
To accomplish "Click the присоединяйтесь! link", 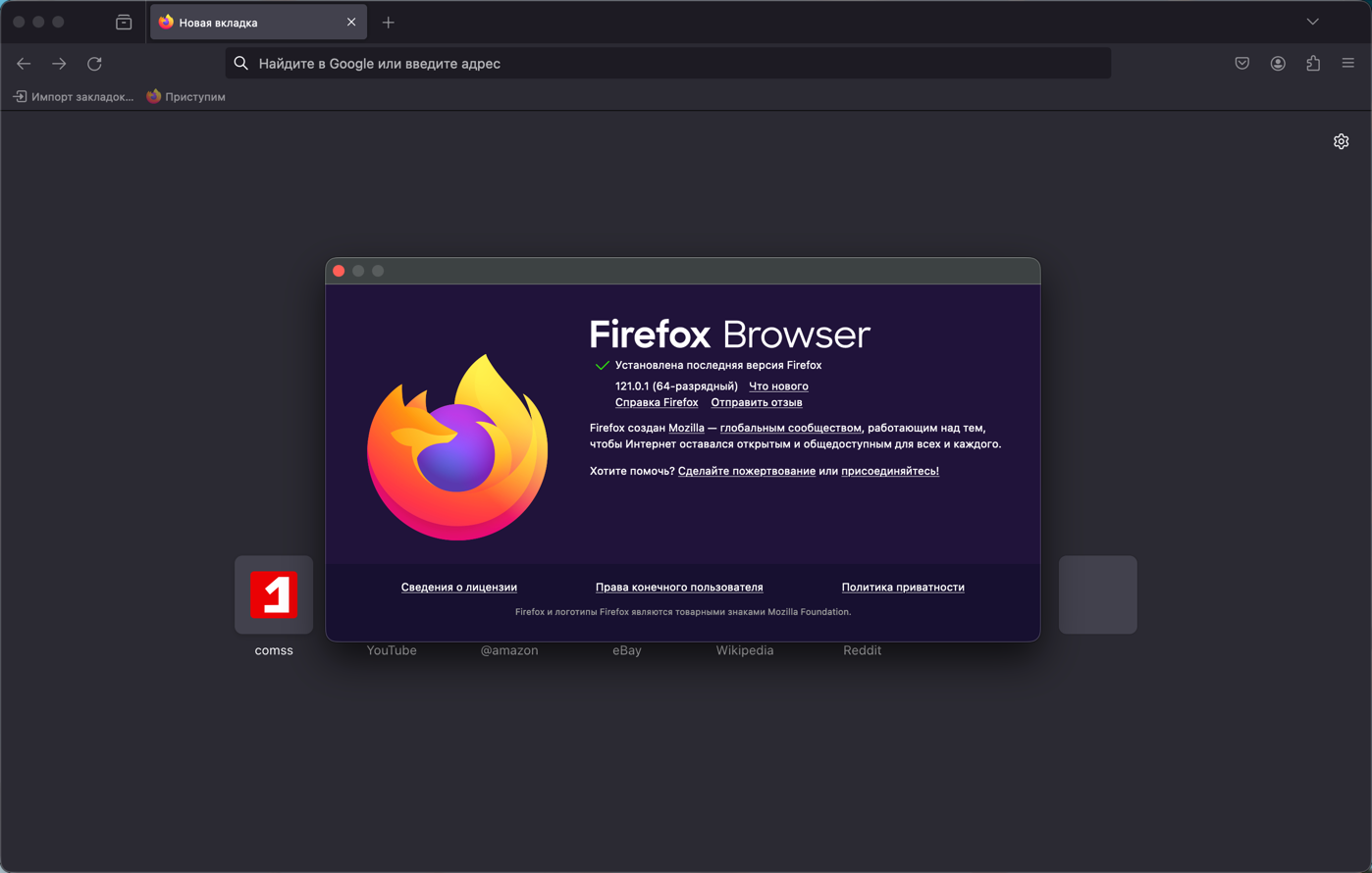I will click(x=890, y=471).
